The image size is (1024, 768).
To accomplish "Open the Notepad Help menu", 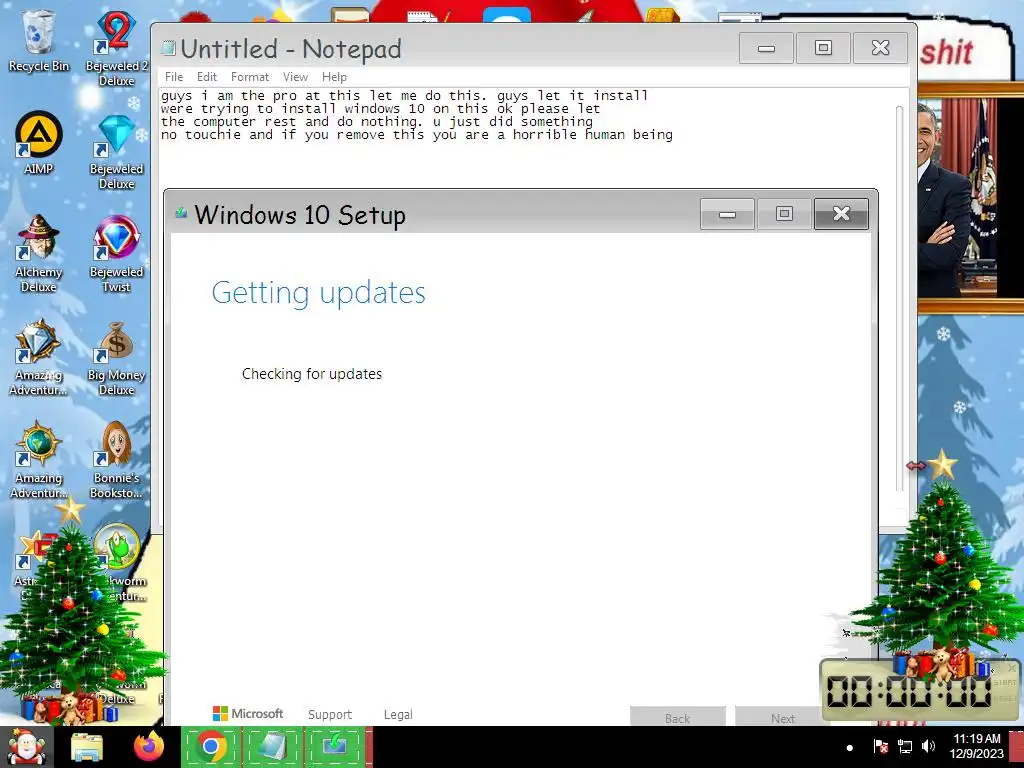I will coord(334,77).
